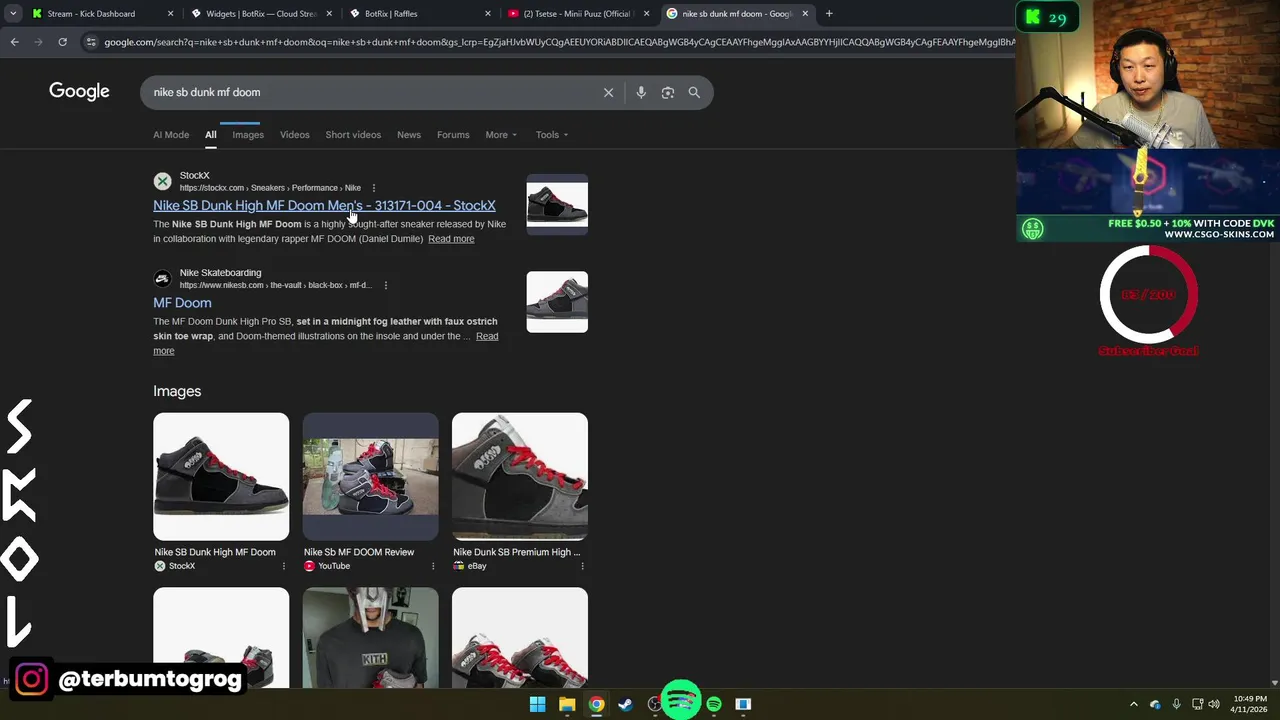
Task: Submit search with the magnifier icon
Action: point(694,92)
